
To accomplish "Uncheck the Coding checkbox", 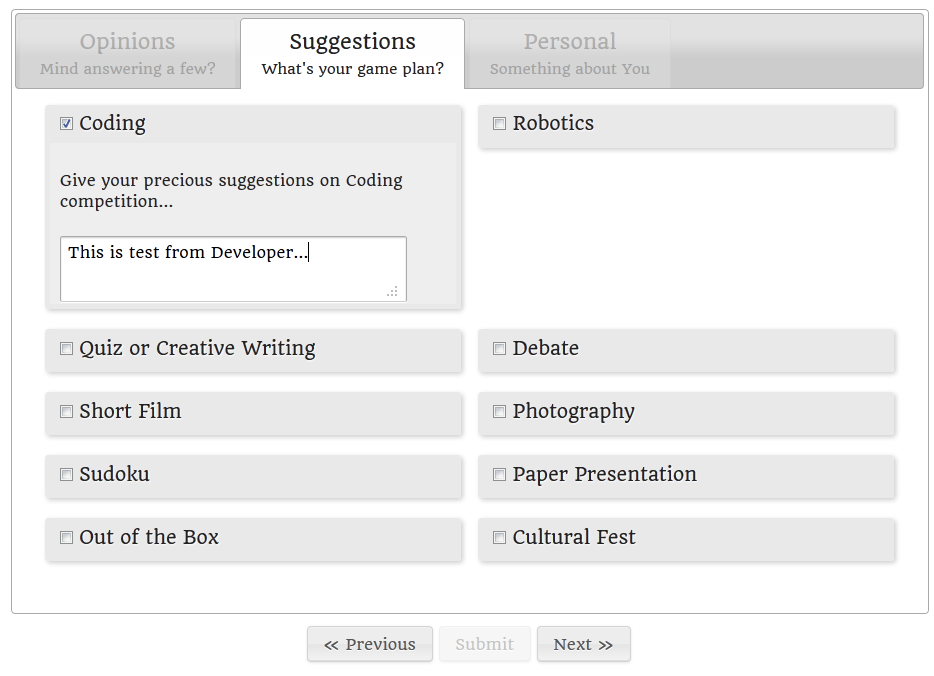I will click(x=66, y=123).
